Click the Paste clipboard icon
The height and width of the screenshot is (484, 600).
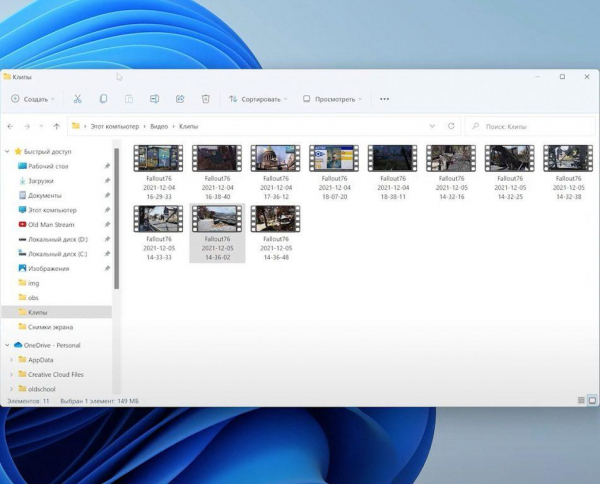pos(129,99)
